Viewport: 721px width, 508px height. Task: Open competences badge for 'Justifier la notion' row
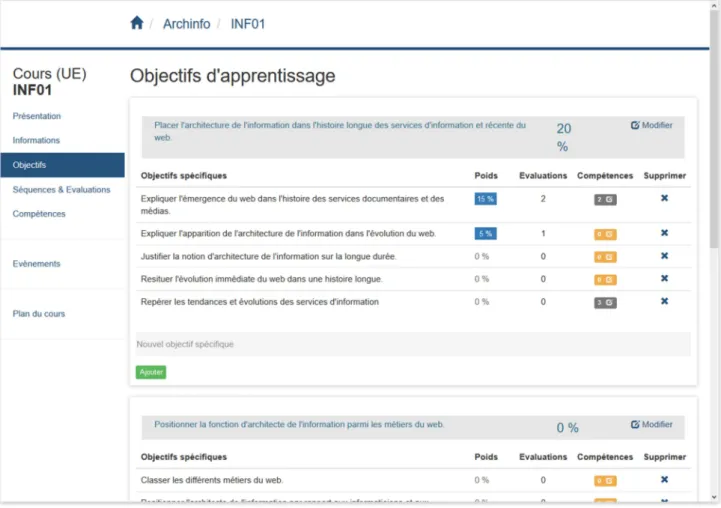605,257
